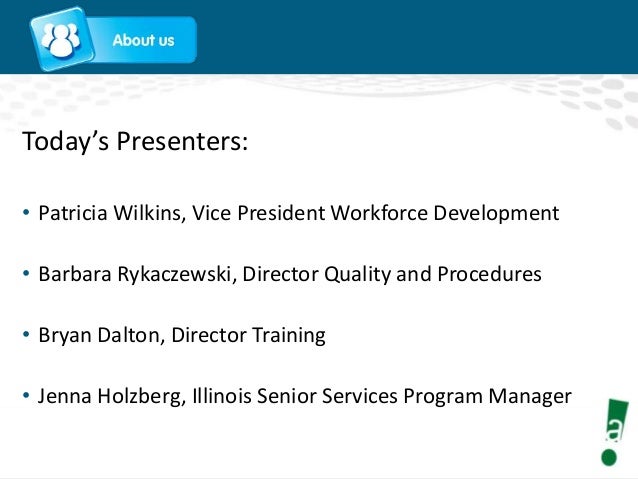Click the bullet before Bryan Dalton

(26, 334)
